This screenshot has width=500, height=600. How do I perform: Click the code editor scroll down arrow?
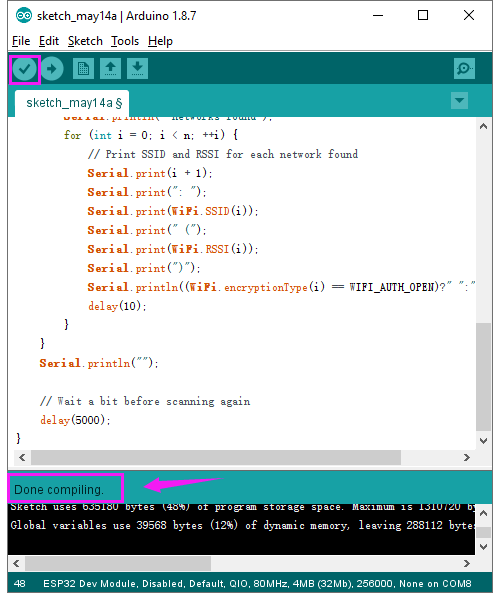[x=484, y=441]
